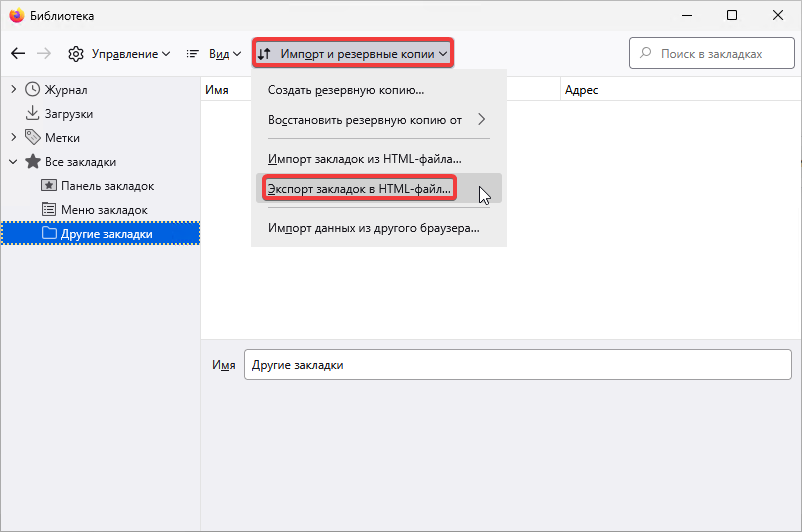Expand the Журнал tree node
This screenshot has height=532, width=802.
(13, 90)
